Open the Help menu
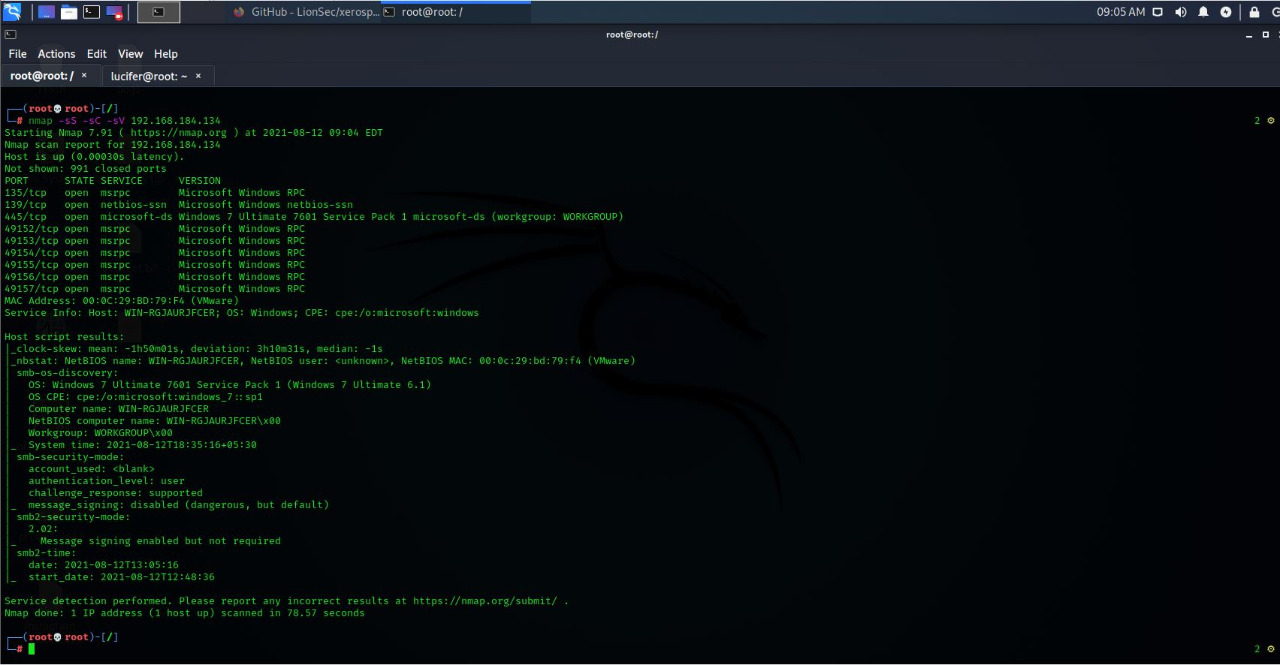Viewport: 1280px width, 665px height. point(165,54)
